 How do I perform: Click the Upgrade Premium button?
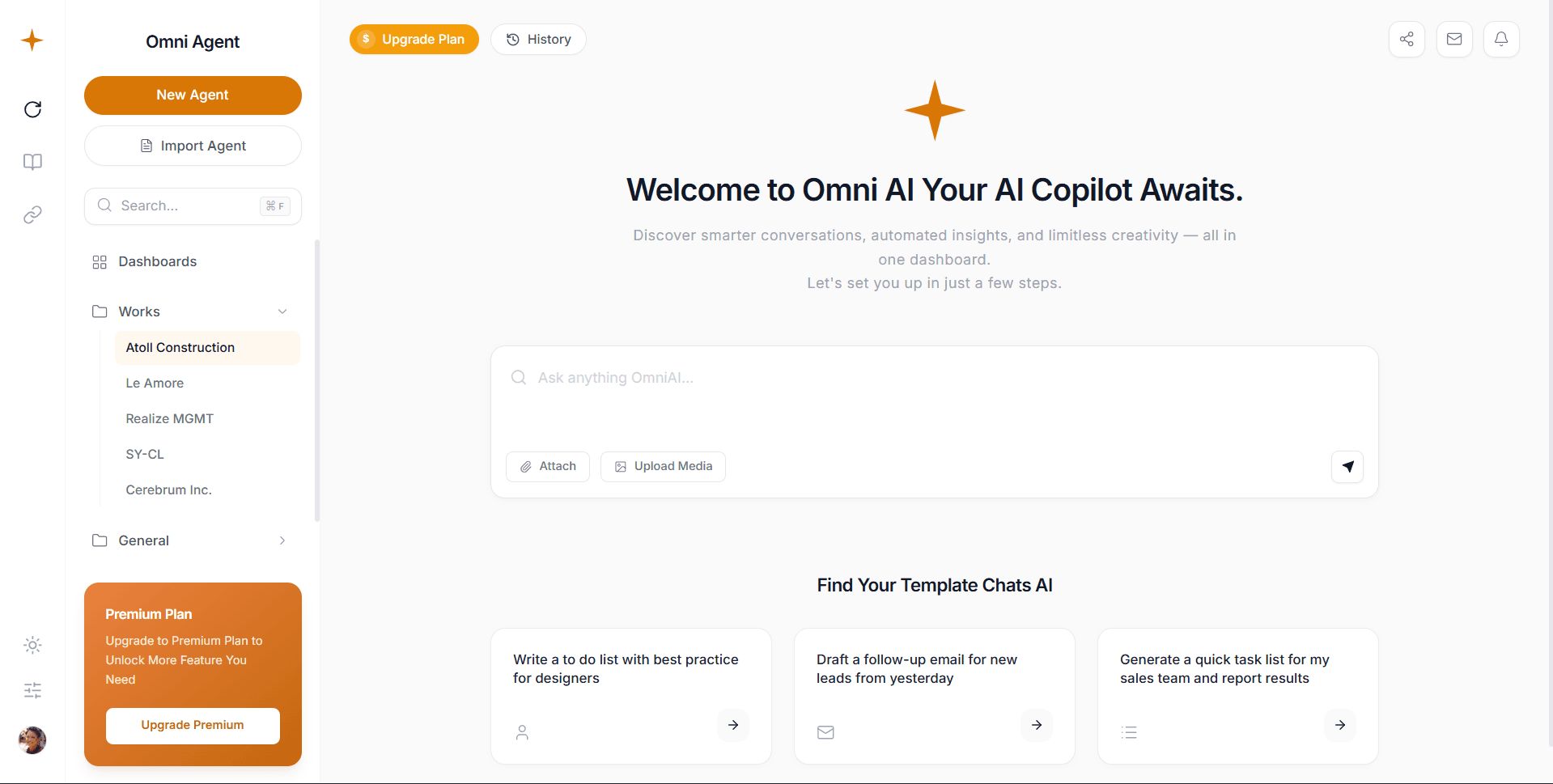(193, 725)
